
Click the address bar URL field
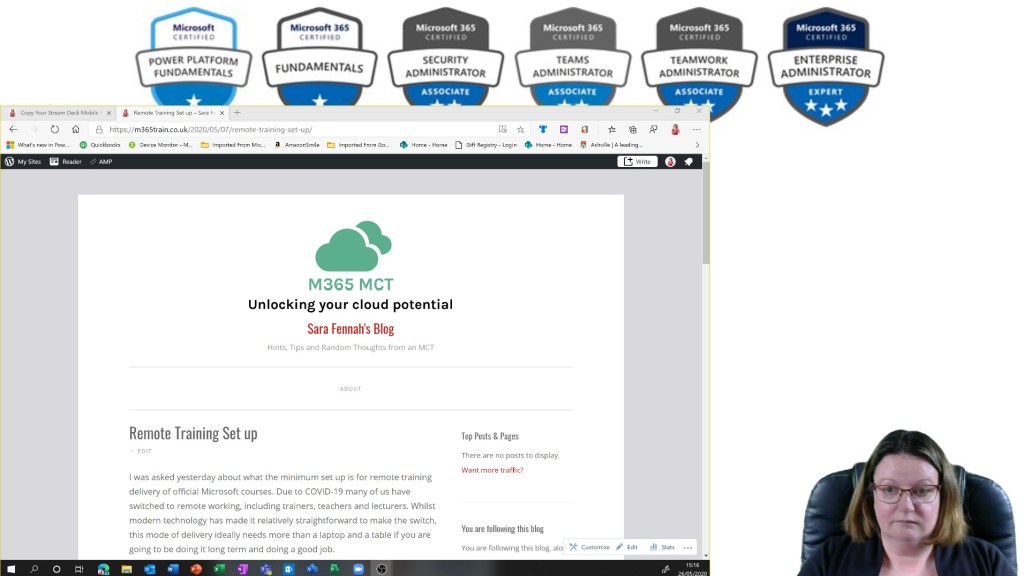pos(300,129)
